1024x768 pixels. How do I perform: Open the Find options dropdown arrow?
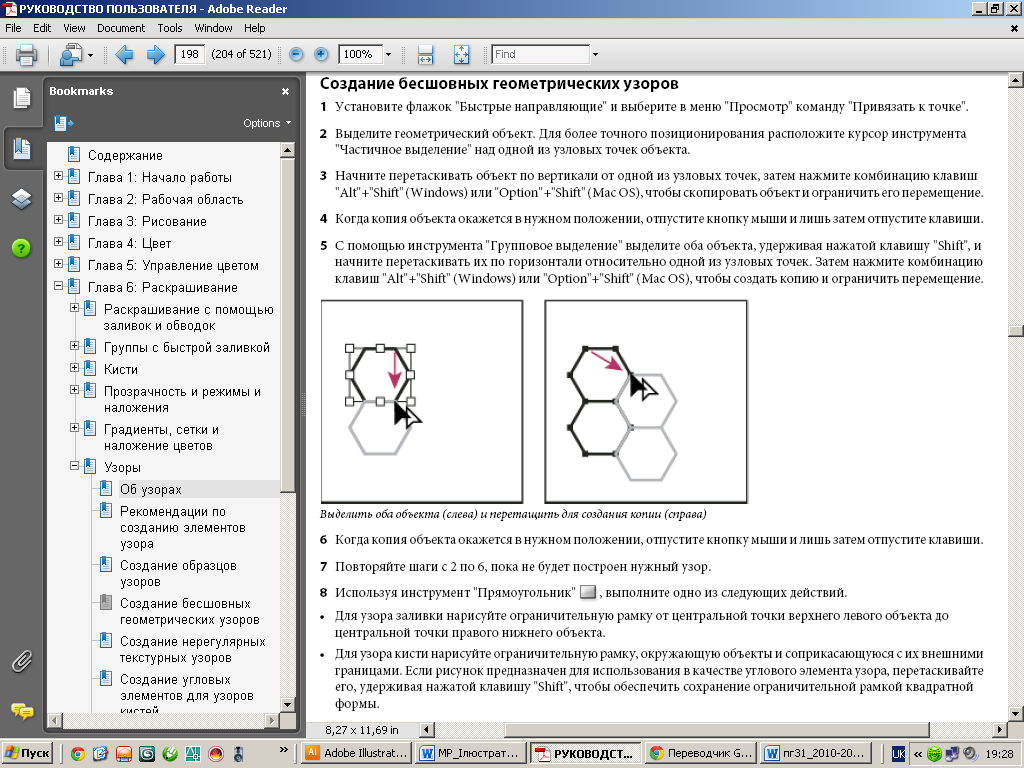595,54
